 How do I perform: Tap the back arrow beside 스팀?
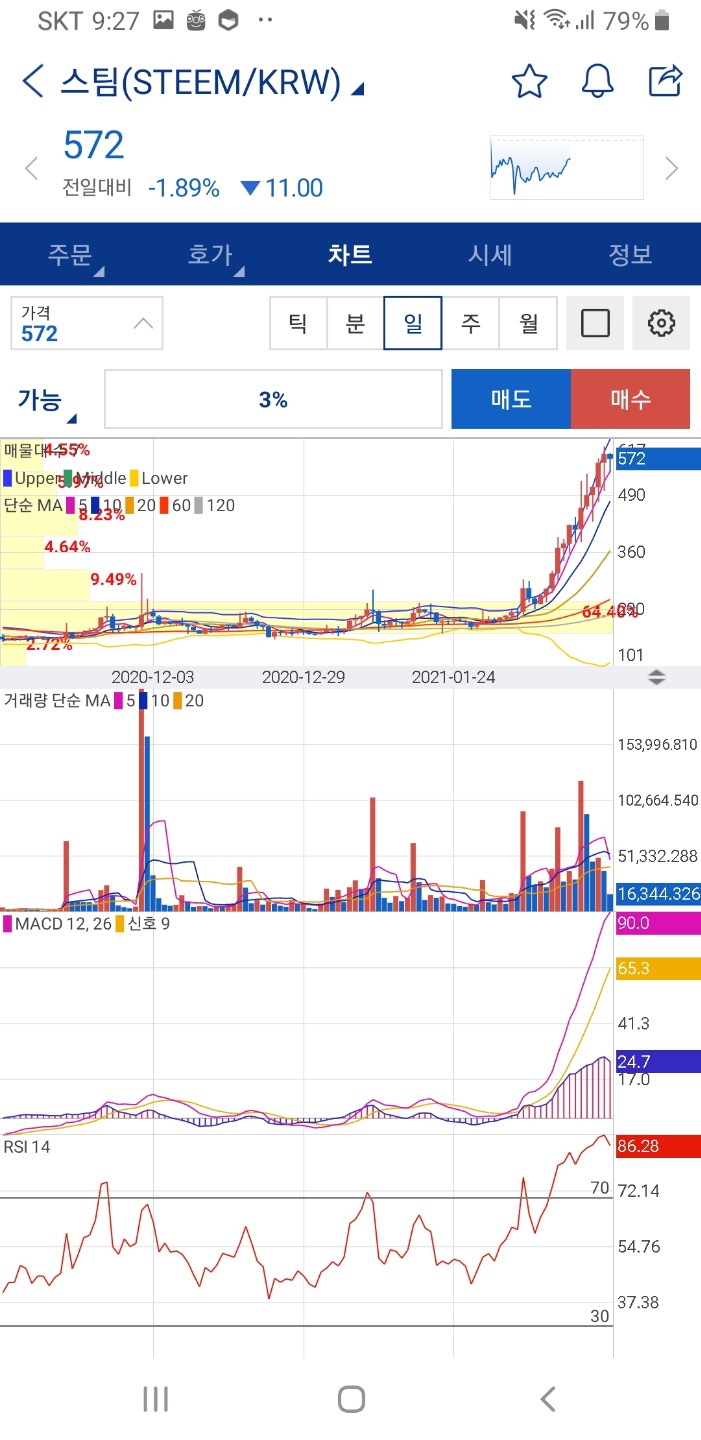click(33, 82)
